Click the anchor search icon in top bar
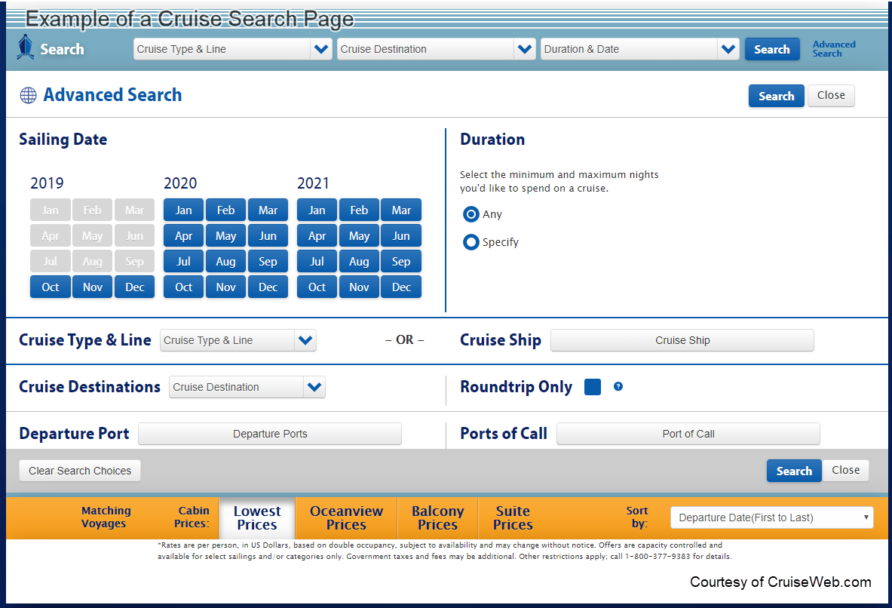 (x=25, y=48)
